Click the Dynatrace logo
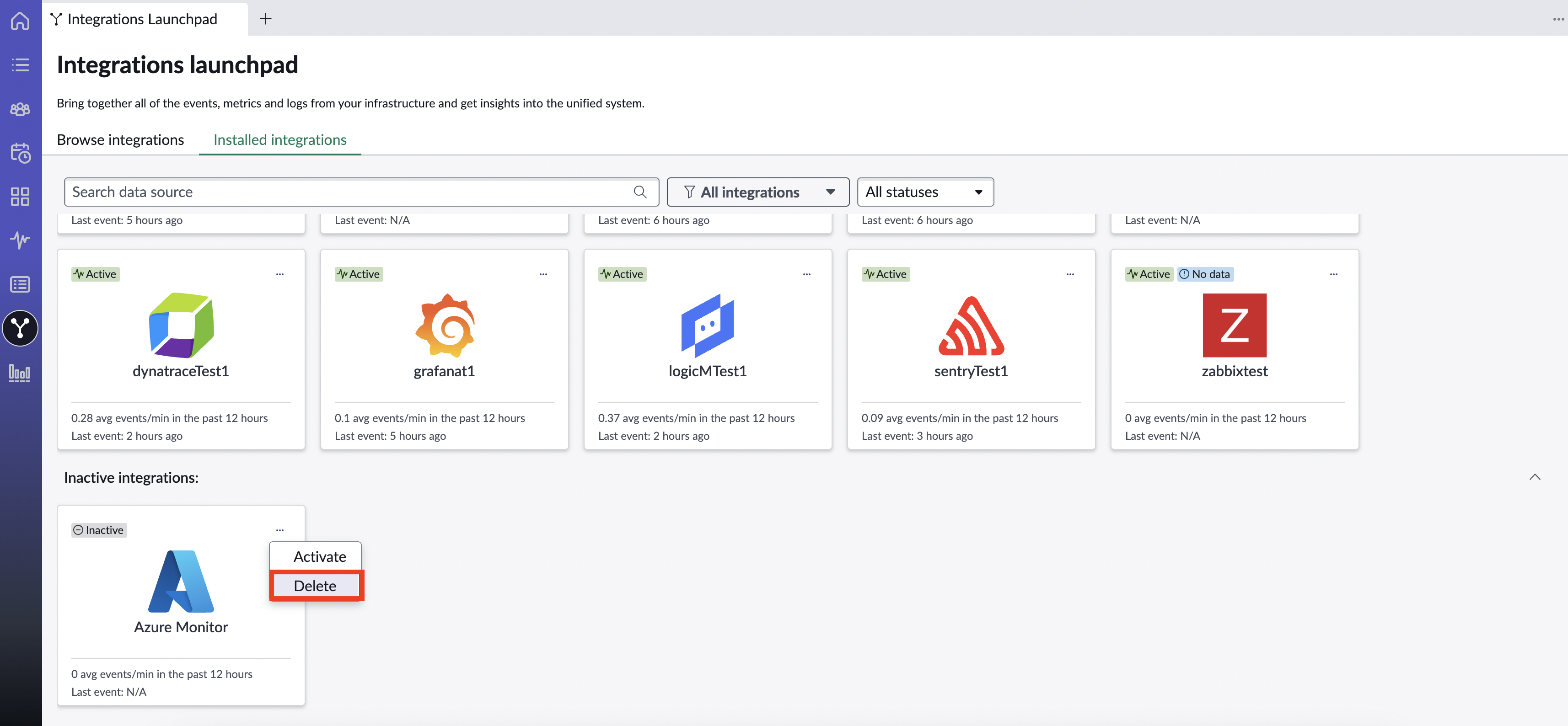 tap(182, 326)
